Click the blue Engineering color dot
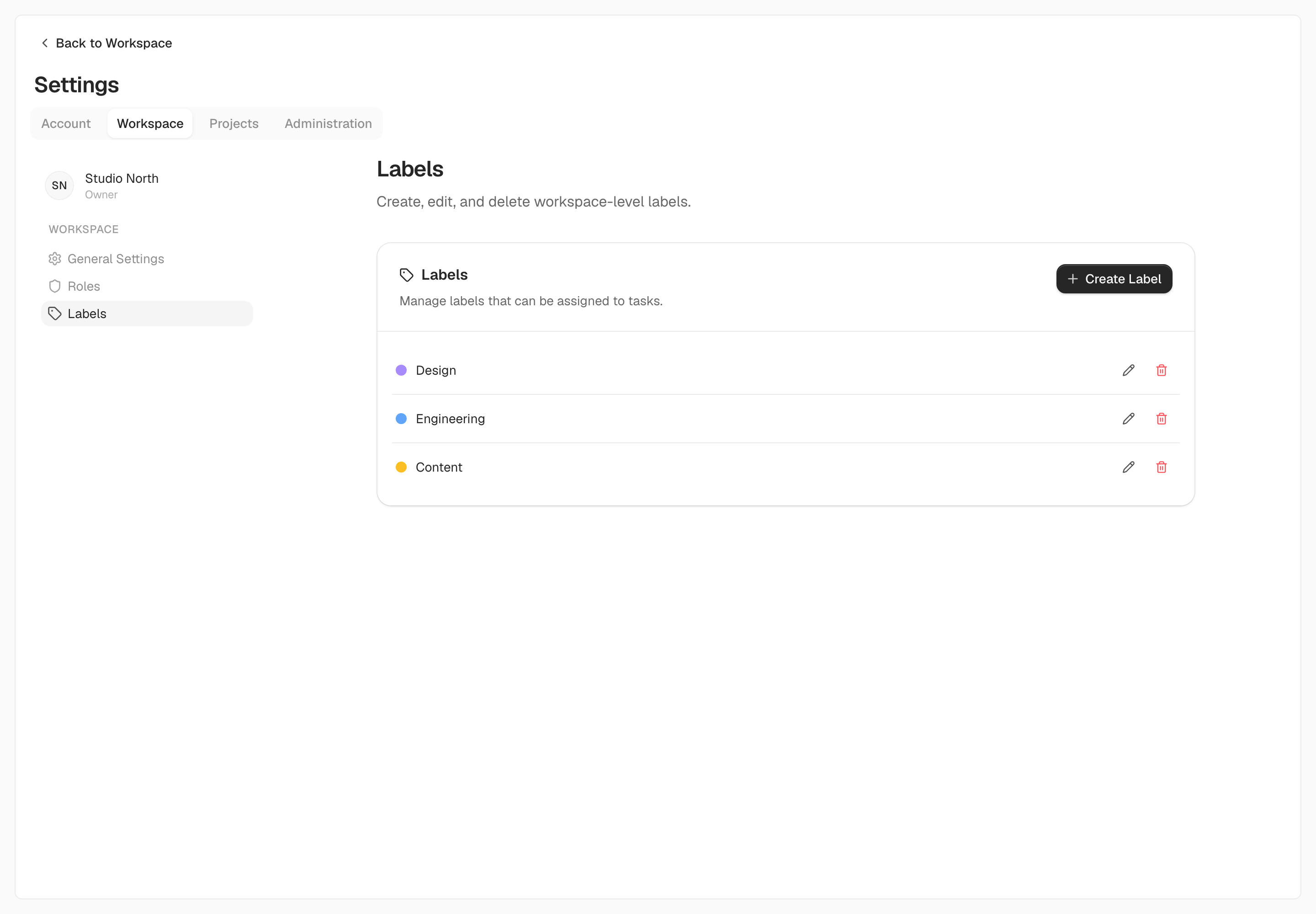Image resolution: width=1316 pixels, height=914 pixels. point(402,419)
